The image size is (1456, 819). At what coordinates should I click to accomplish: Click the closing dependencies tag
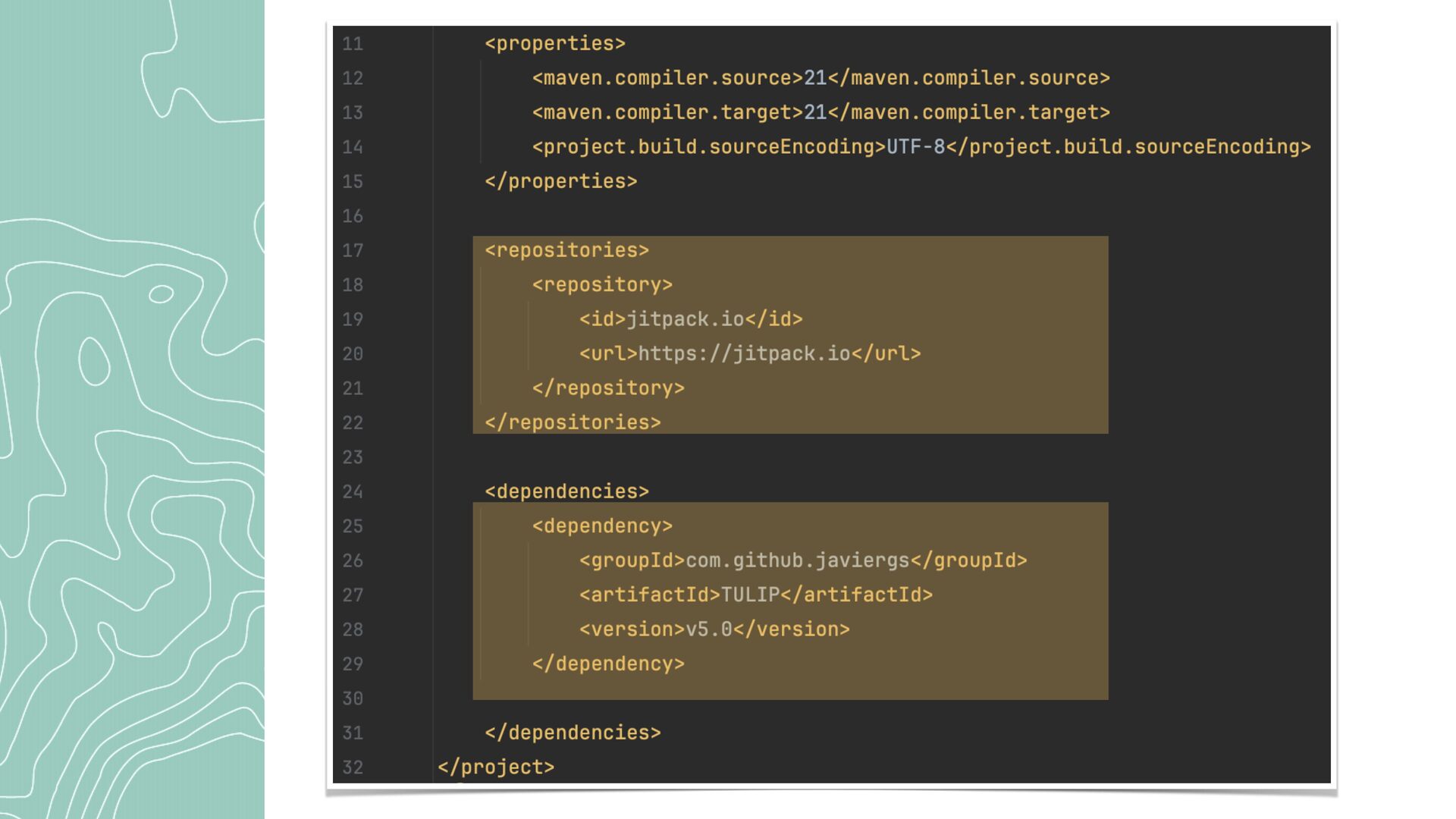[x=573, y=733]
